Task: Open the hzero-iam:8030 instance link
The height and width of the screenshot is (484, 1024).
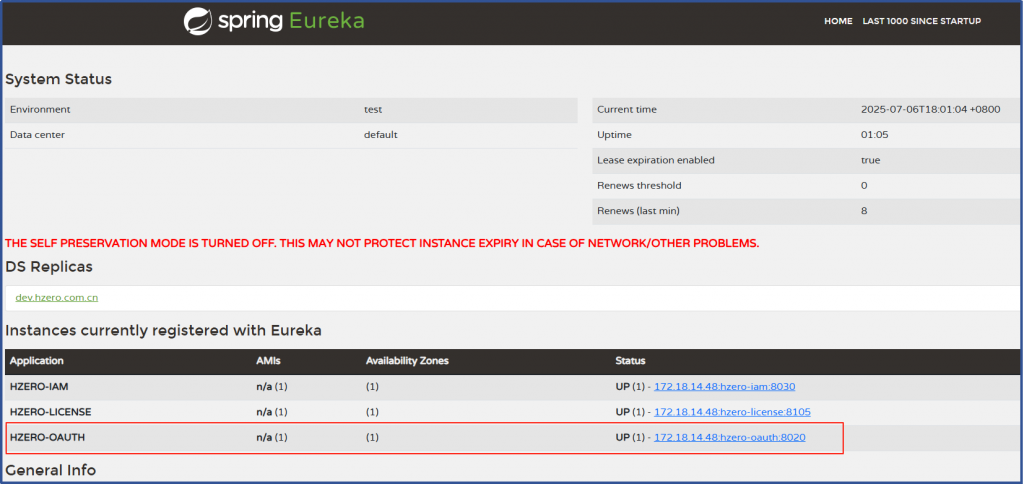Action: tap(724, 386)
